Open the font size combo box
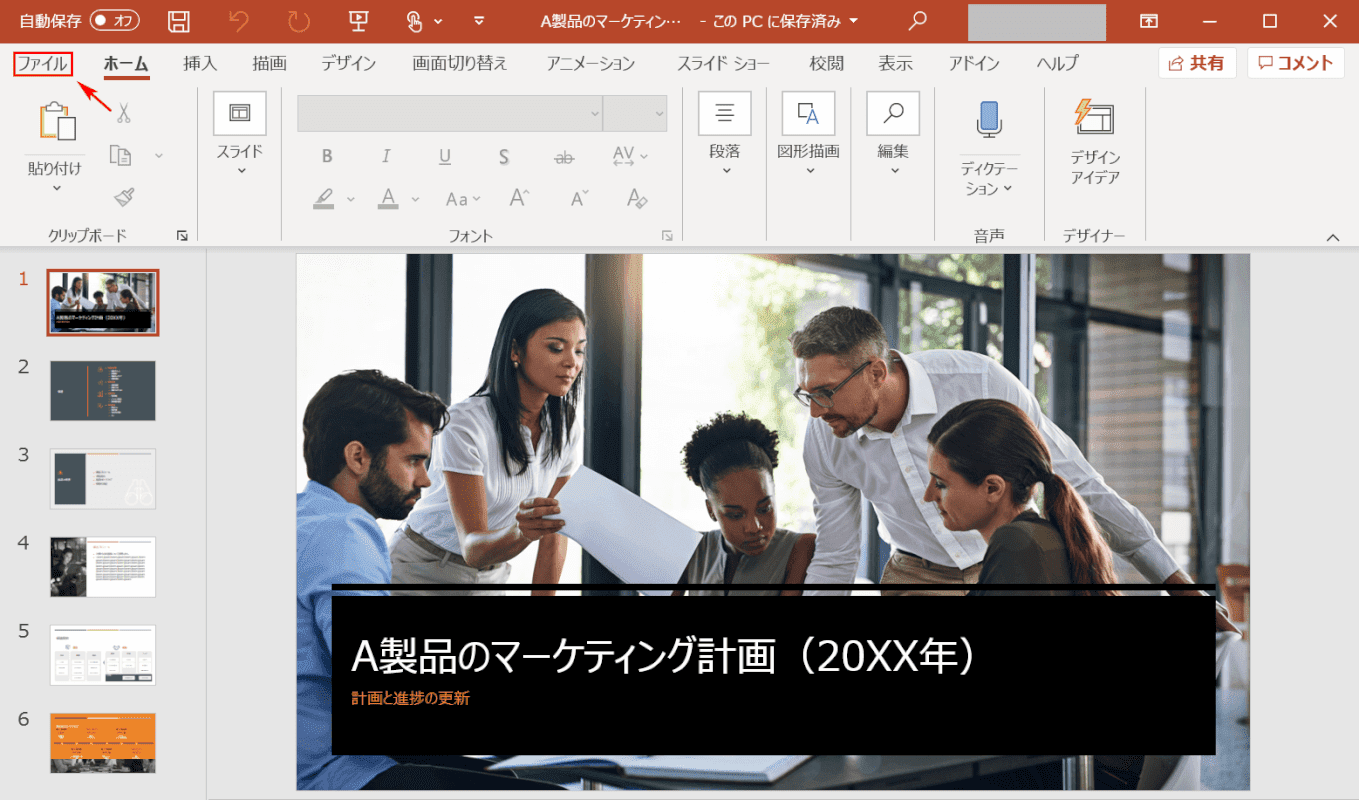 pos(635,113)
